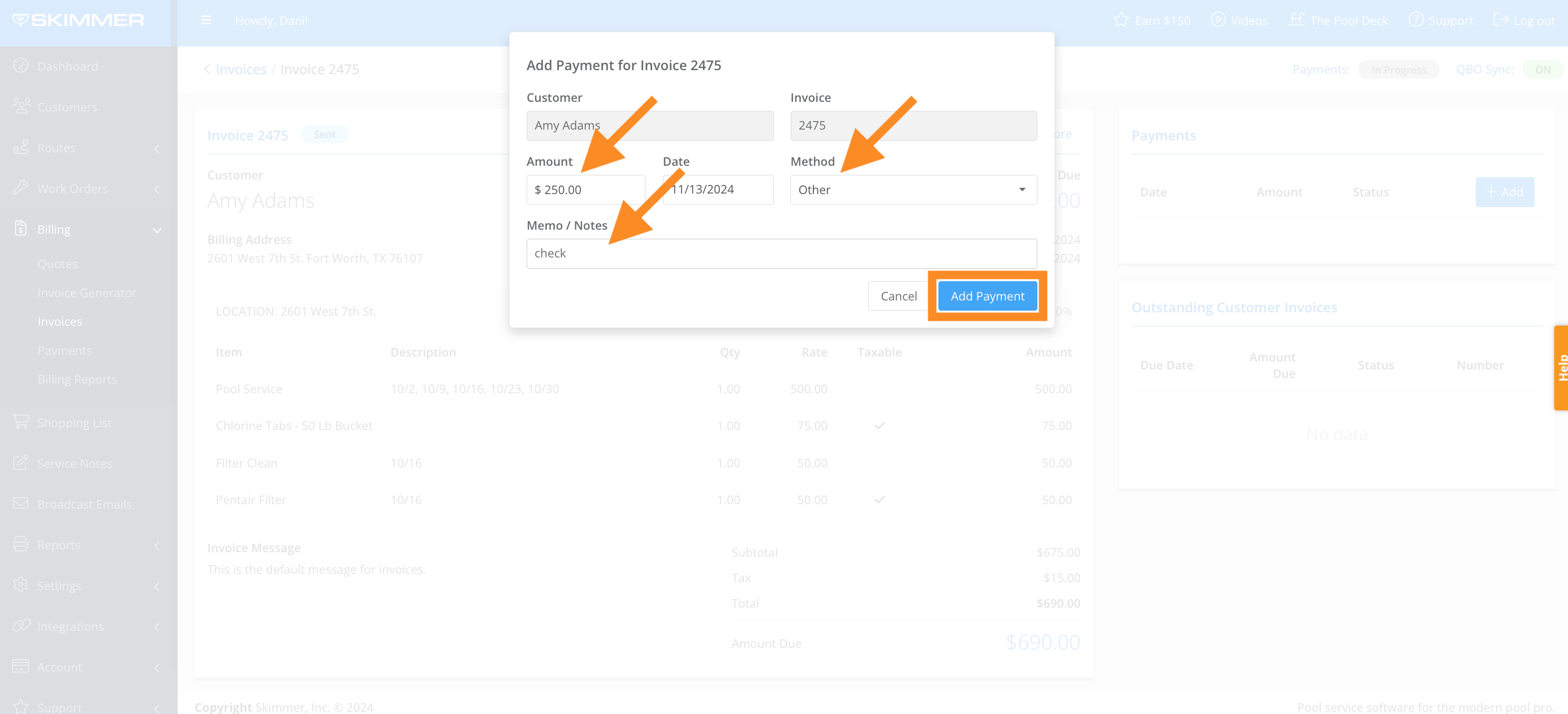Expand the Settings submenu chevron
This screenshot has width=1568, height=714.
(x=157, y=587)
